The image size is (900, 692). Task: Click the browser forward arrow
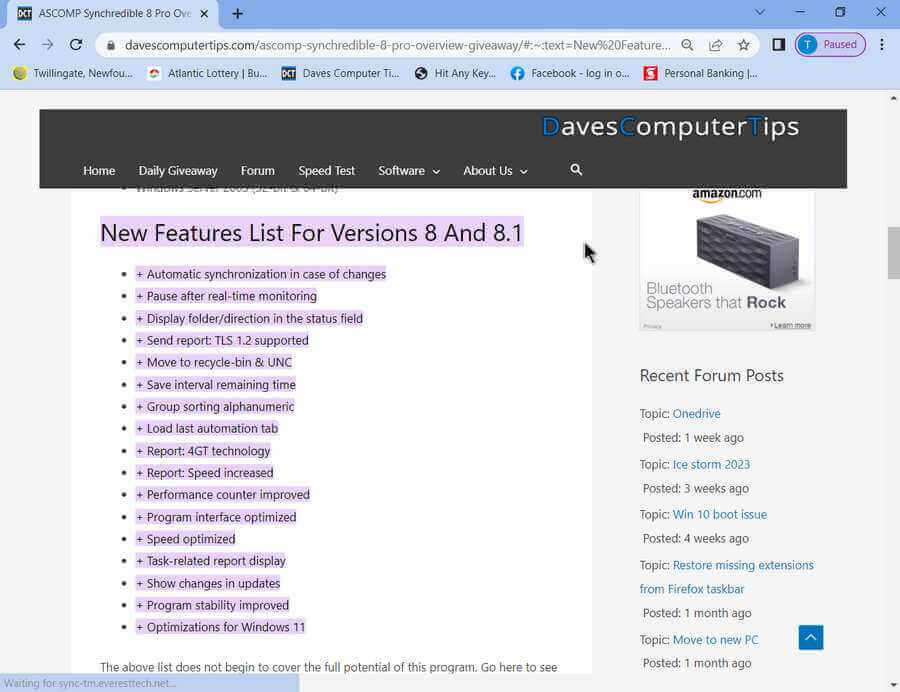point(48,45)
